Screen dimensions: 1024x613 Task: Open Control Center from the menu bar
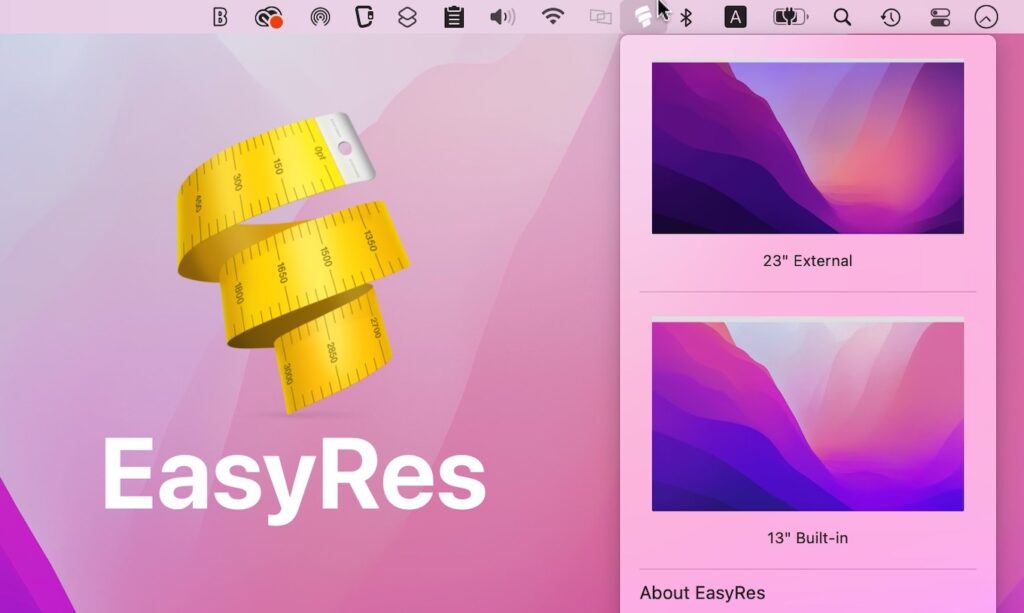pos(940,16)
